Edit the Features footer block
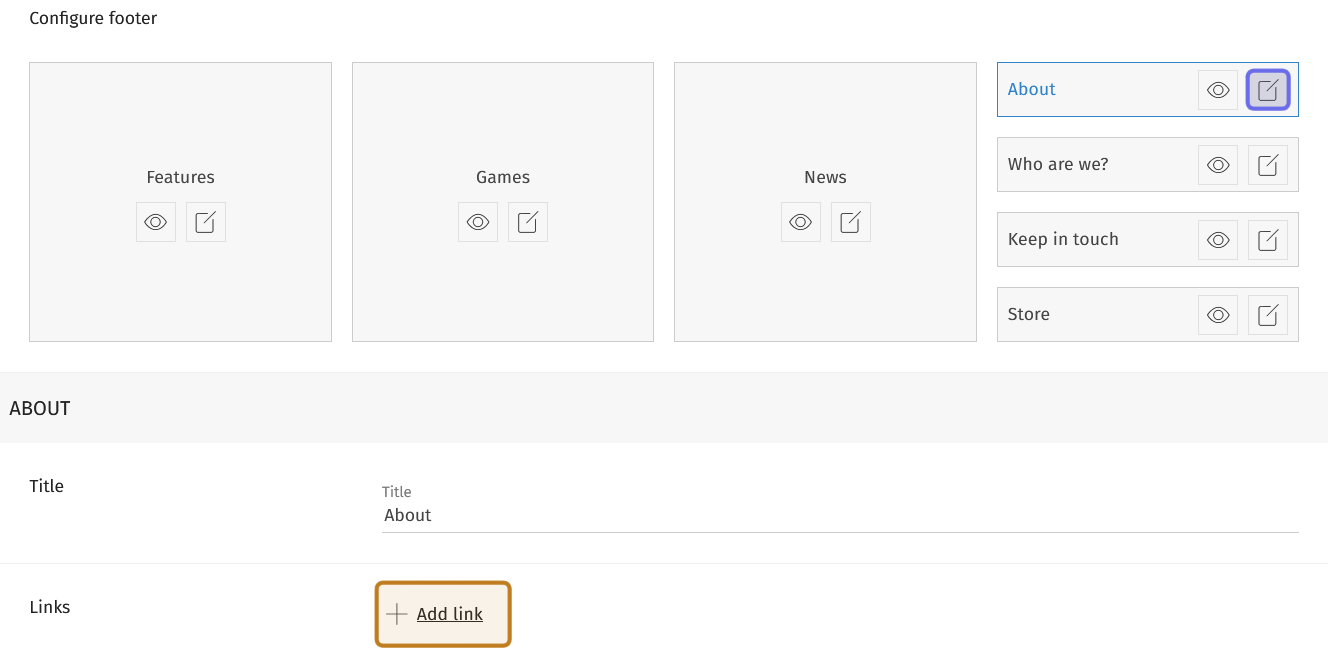This screenshot has height=655, width=1328. click(206, 222)
